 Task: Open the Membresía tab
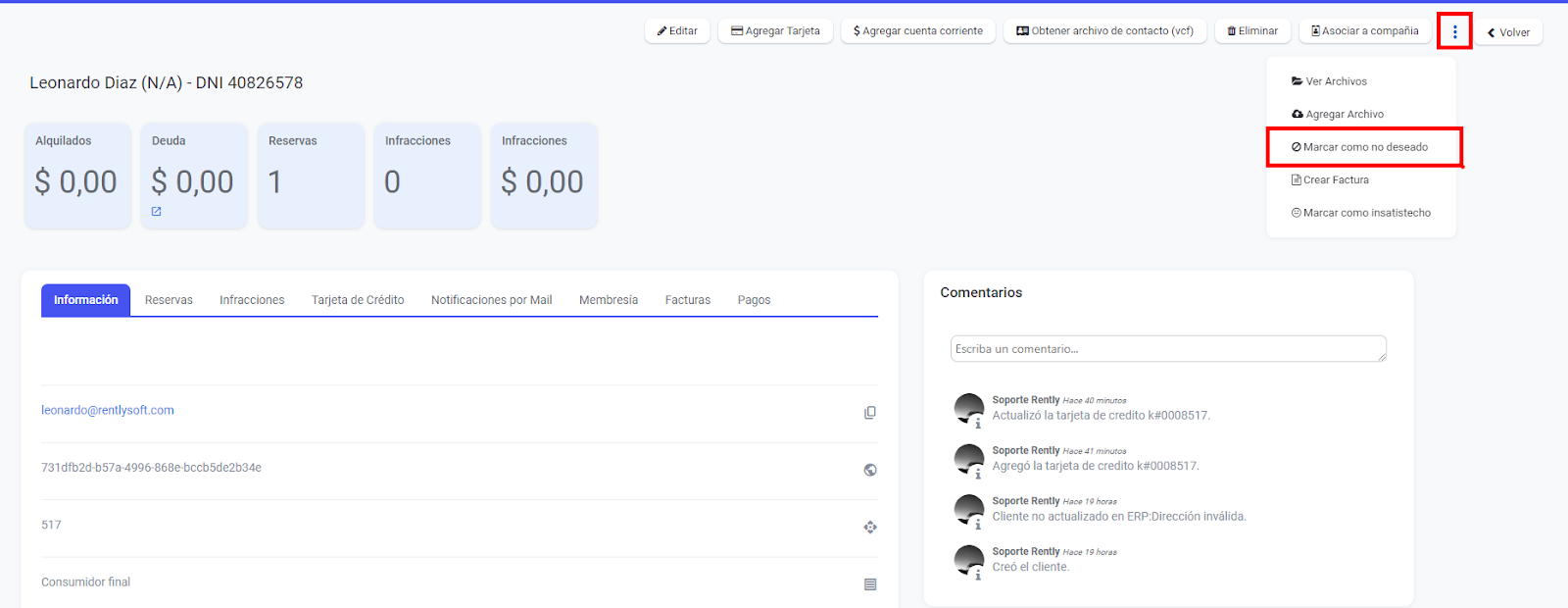608,300
